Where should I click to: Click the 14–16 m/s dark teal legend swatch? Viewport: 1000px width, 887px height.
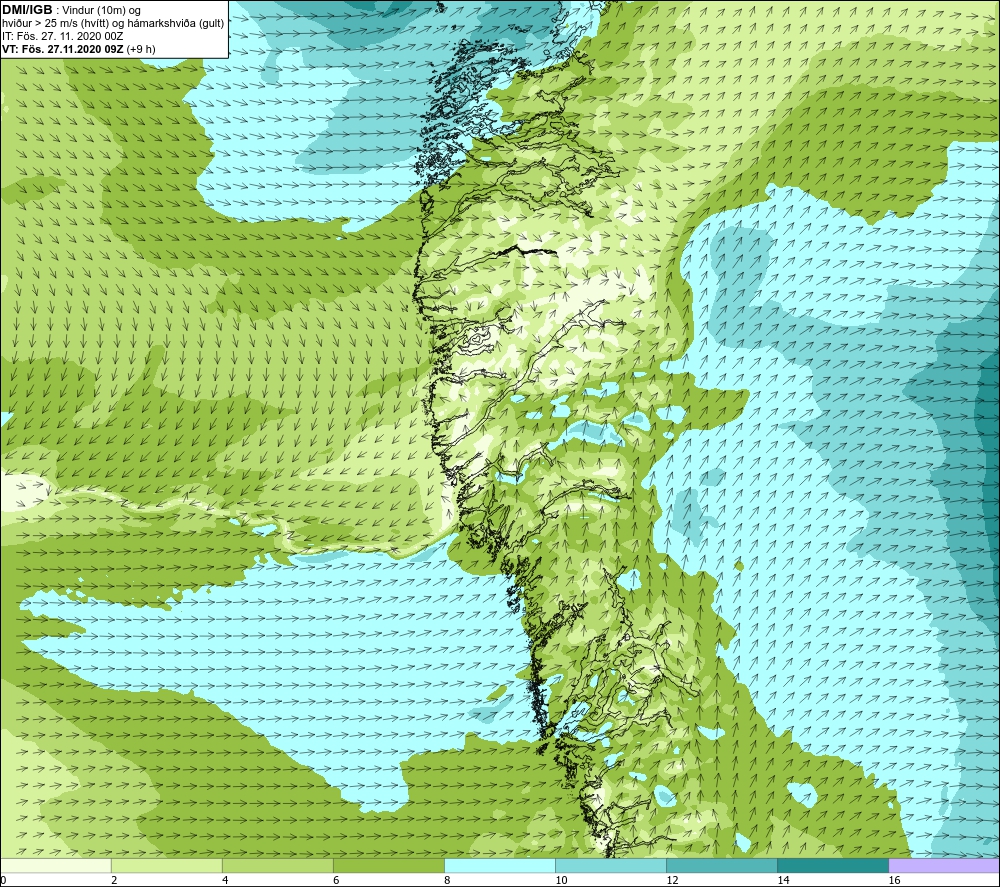coord(833,865)
